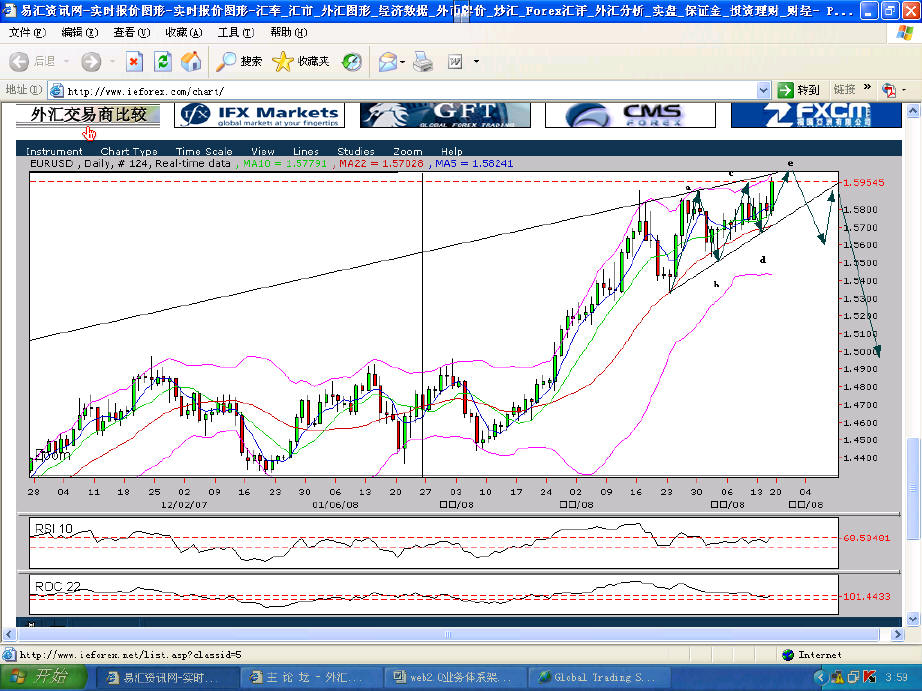Open Chart Type menu
The height and width of the screenshot is (691, 922).
pyautogui.click(x=129, y=151)
